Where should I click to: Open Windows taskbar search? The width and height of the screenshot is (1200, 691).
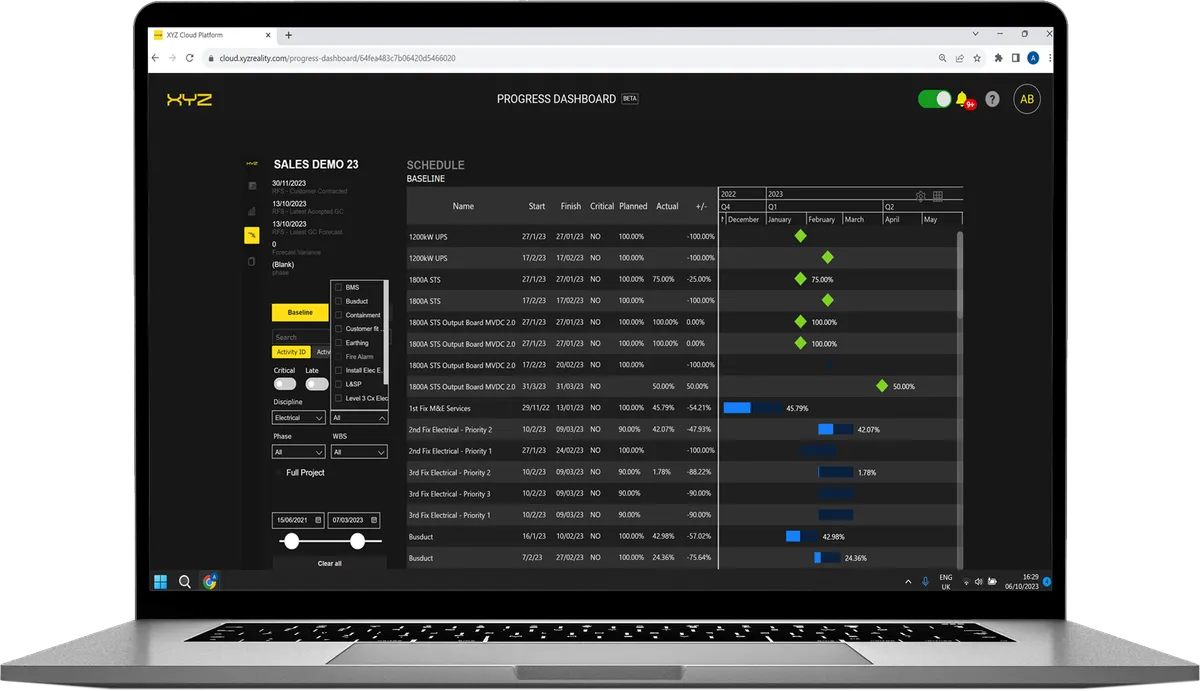tap(185, 581)
